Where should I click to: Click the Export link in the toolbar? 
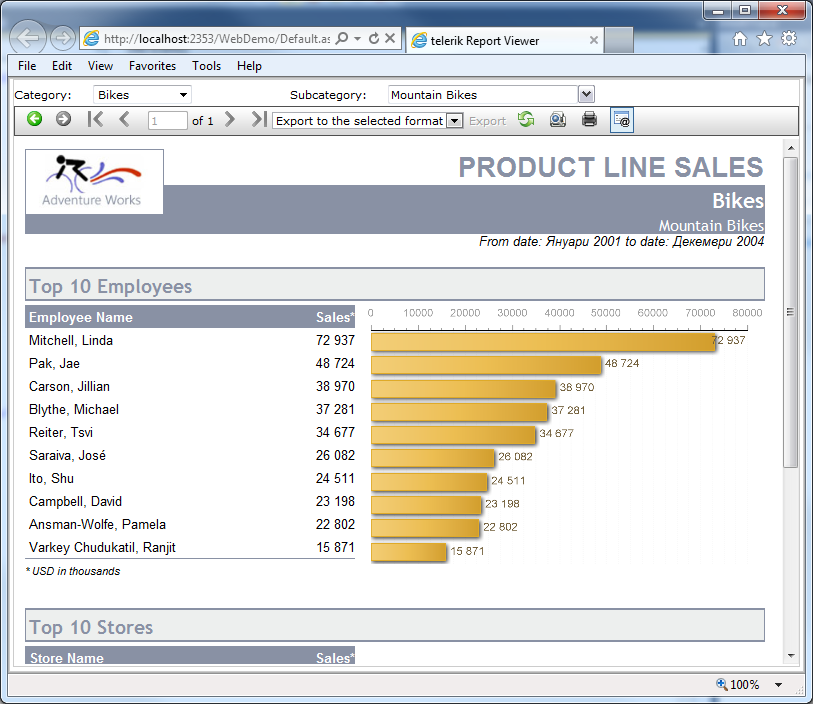pyautogui.click(x=488, y=119)
